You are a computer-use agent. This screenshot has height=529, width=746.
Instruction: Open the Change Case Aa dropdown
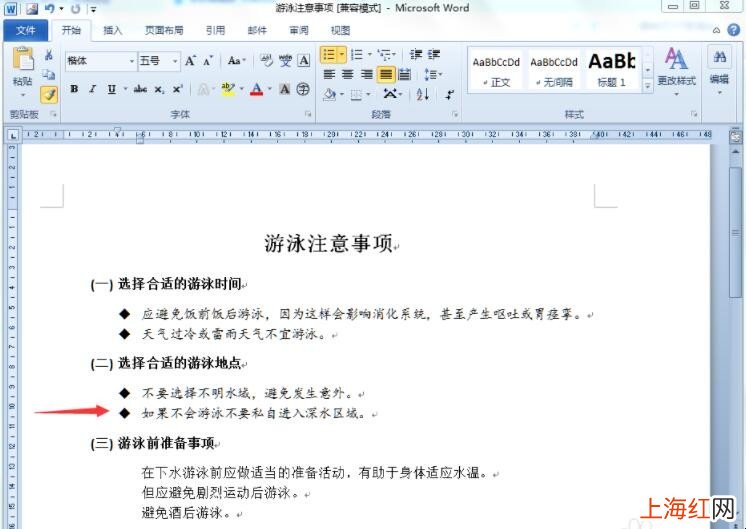pos(236,61)
